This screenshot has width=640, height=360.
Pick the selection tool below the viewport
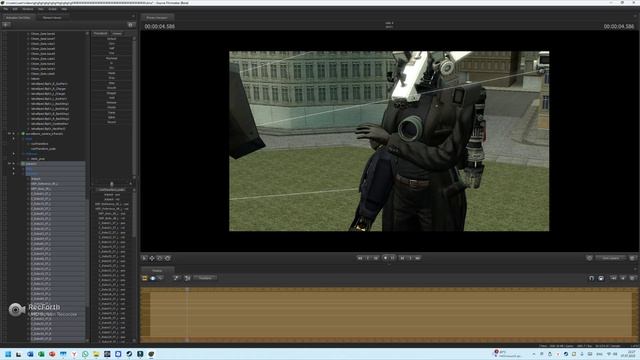pyautogui.click(x=144, y=258)
